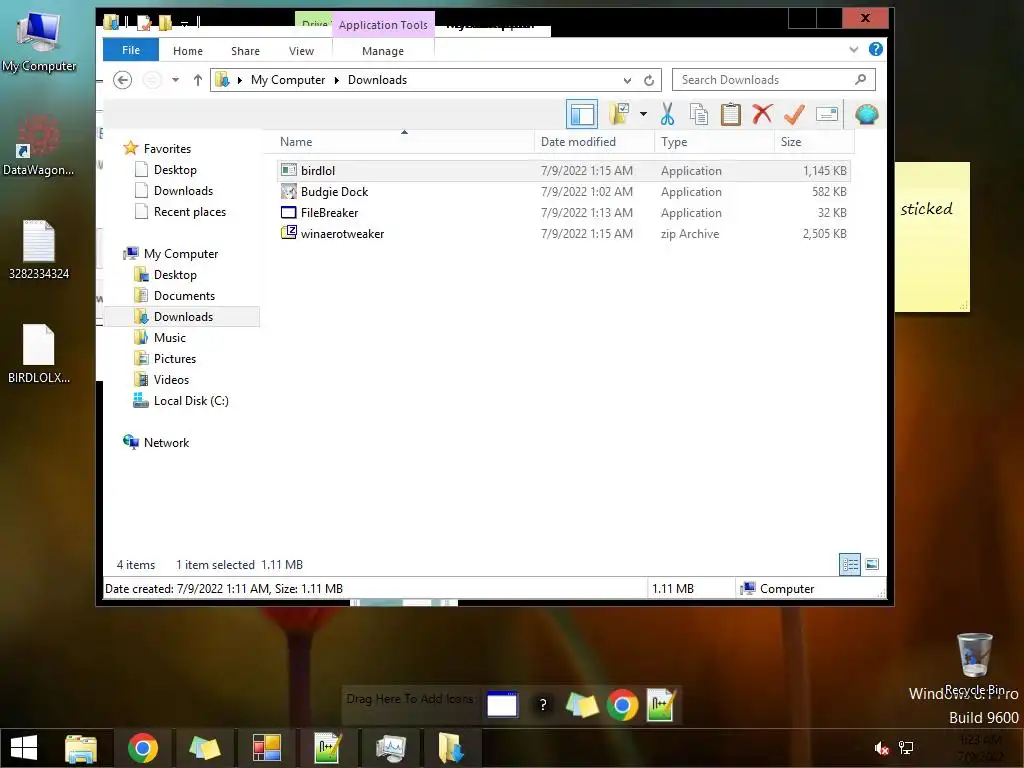Screen dimensions: 1024x768
Task: Open recent locations dropdown arrow
Action: point(175,80)
